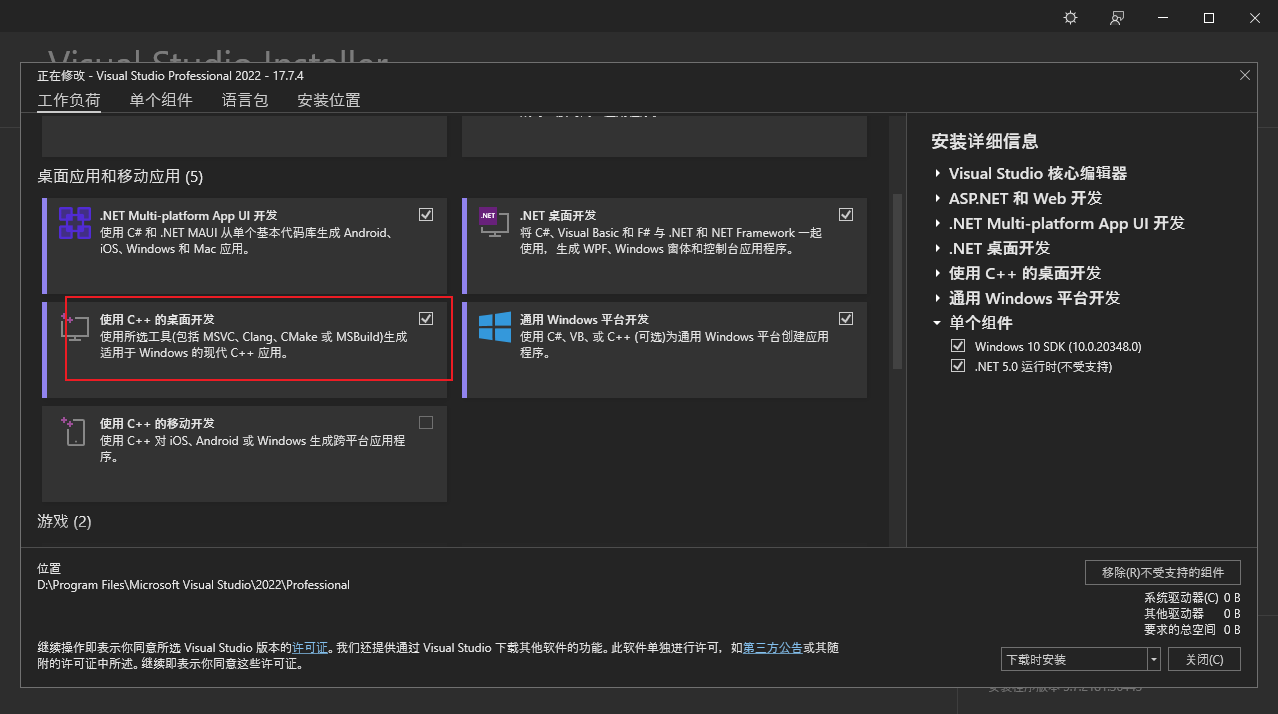Viewport: 1278px width, 714px height.
Task: Open the 许可证 license link
Action: pos(310,648)
